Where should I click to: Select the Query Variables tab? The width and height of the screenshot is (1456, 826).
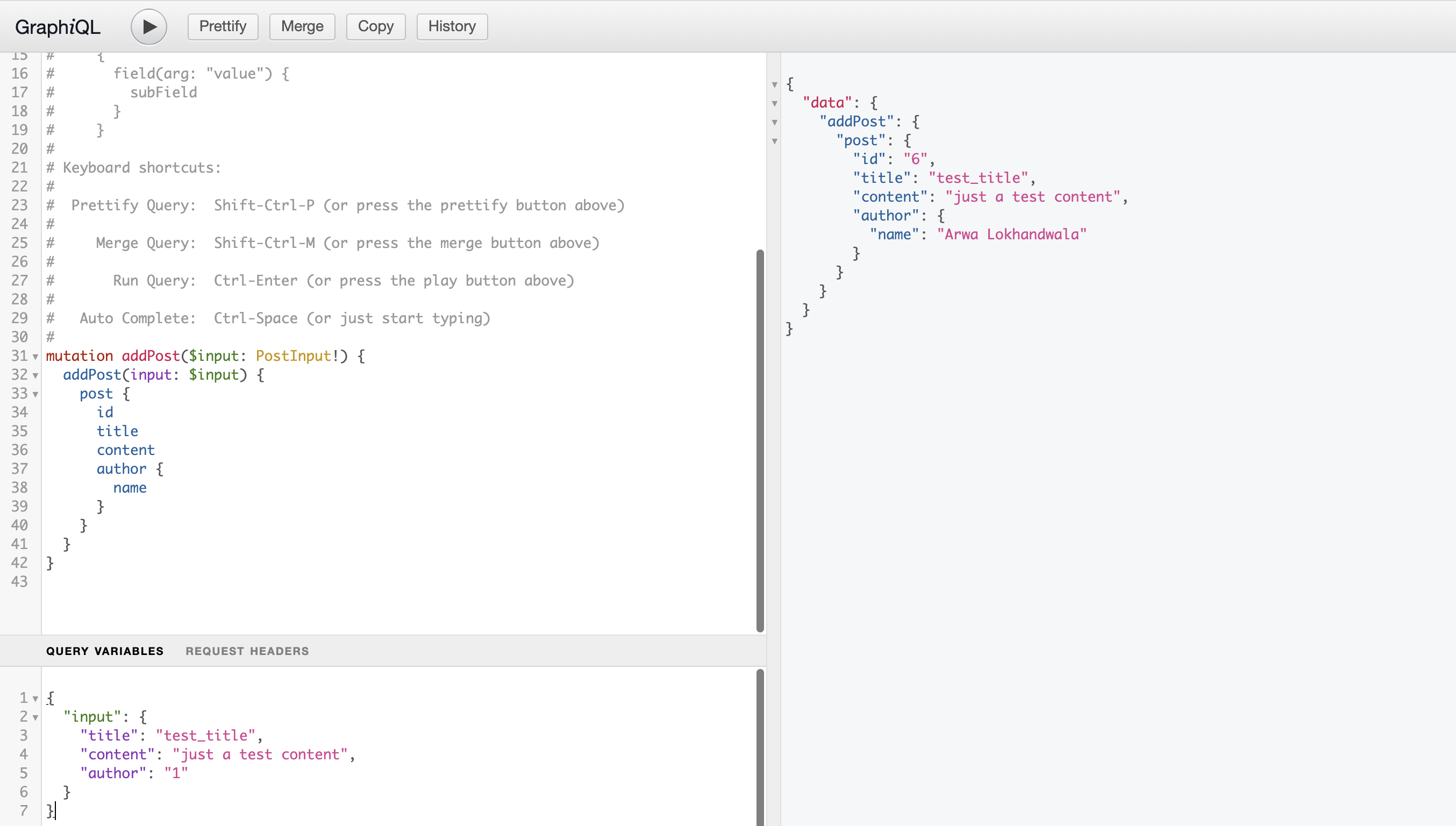pyautogui.click(x=105, y=651)
